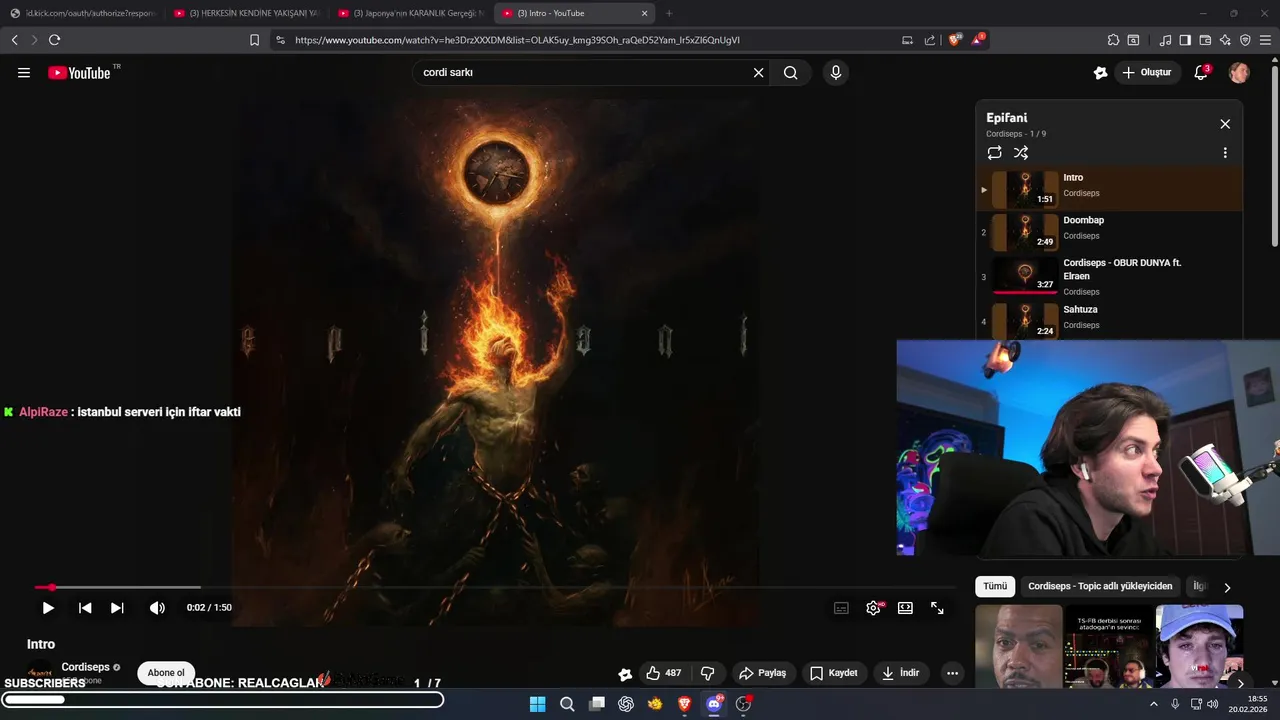The height and width of the screenshot is (720, 1280).
Task: Dislike the video
Action: (x=707, y=673)
